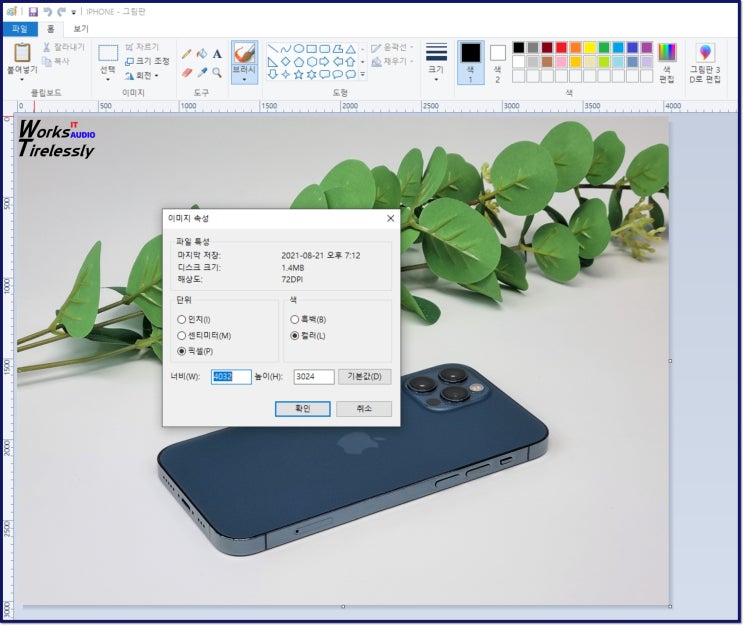
Task: Pick the right arrow shape
Action: pyautogui.click(x=325, y=62)
